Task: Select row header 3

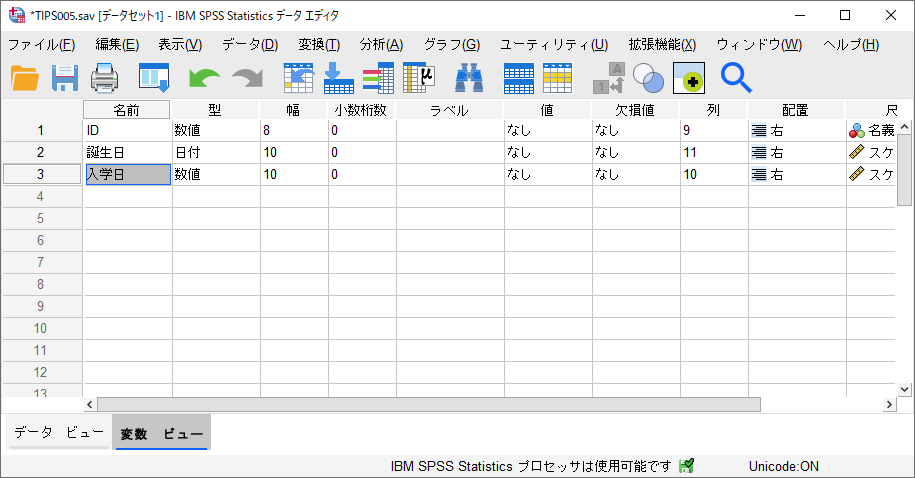Action: [41, 174]
